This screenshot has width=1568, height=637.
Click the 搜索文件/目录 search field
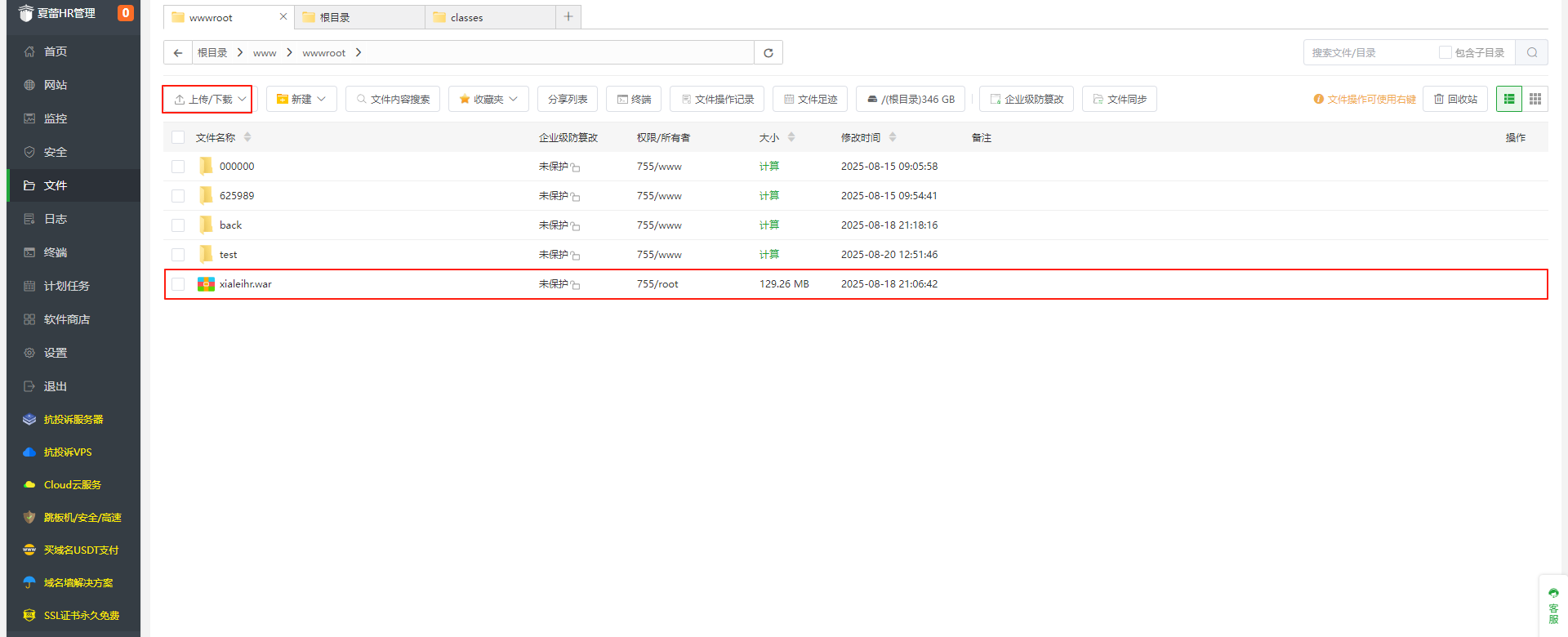[x=1369, y=53]
